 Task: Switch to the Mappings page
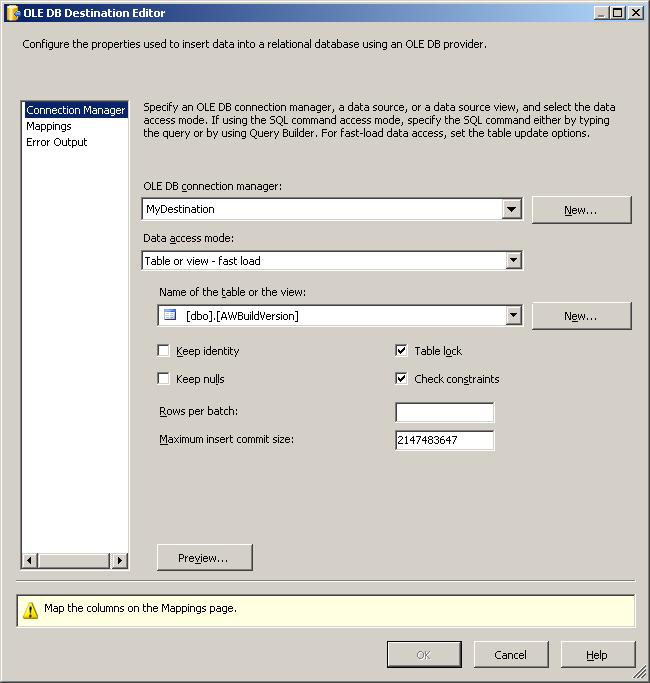(x=48, y=126)
